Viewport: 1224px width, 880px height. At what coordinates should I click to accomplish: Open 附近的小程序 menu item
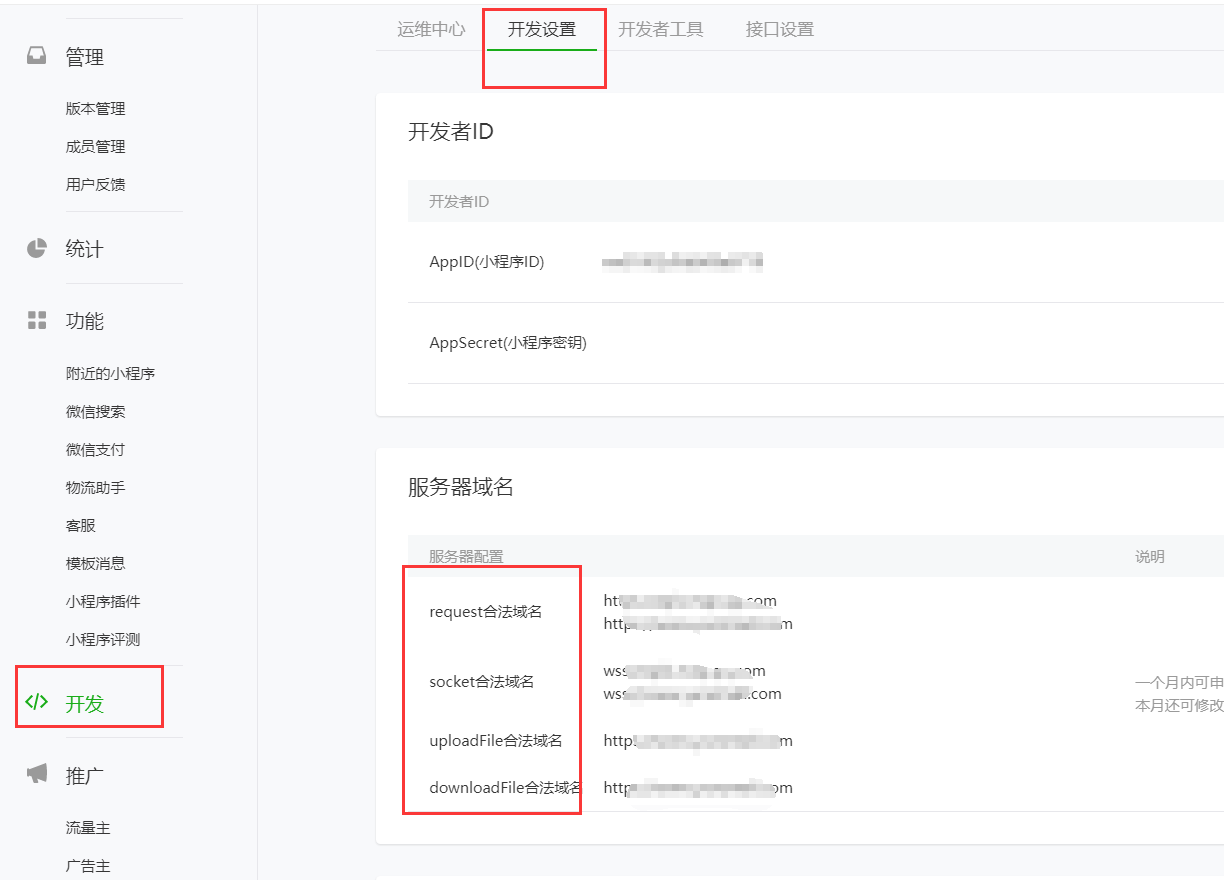click(110, 374)
